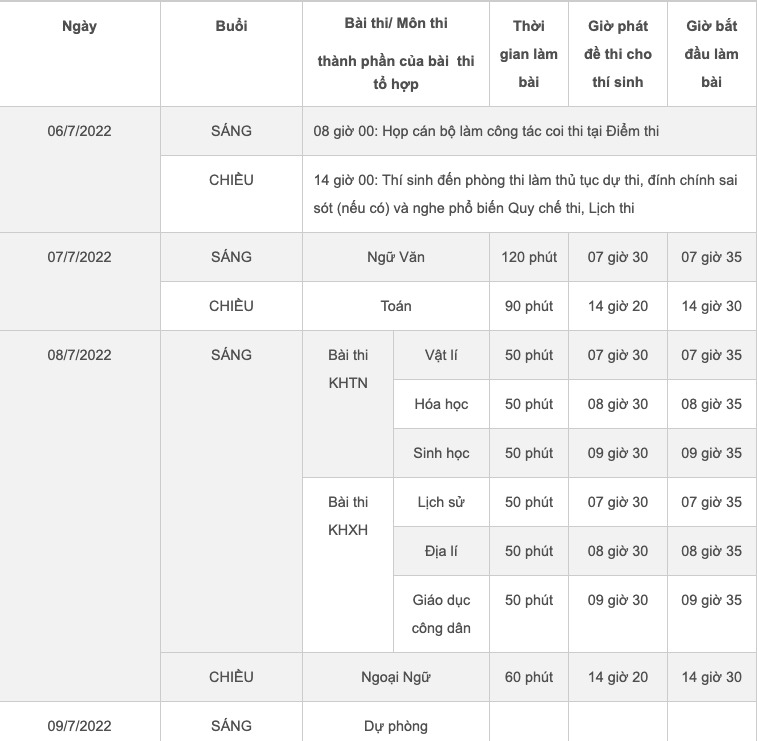The height and width of the screenshot is (741, 757).
Task: Click the date cell 09/7/2022
Action: (x=79, y=726)
